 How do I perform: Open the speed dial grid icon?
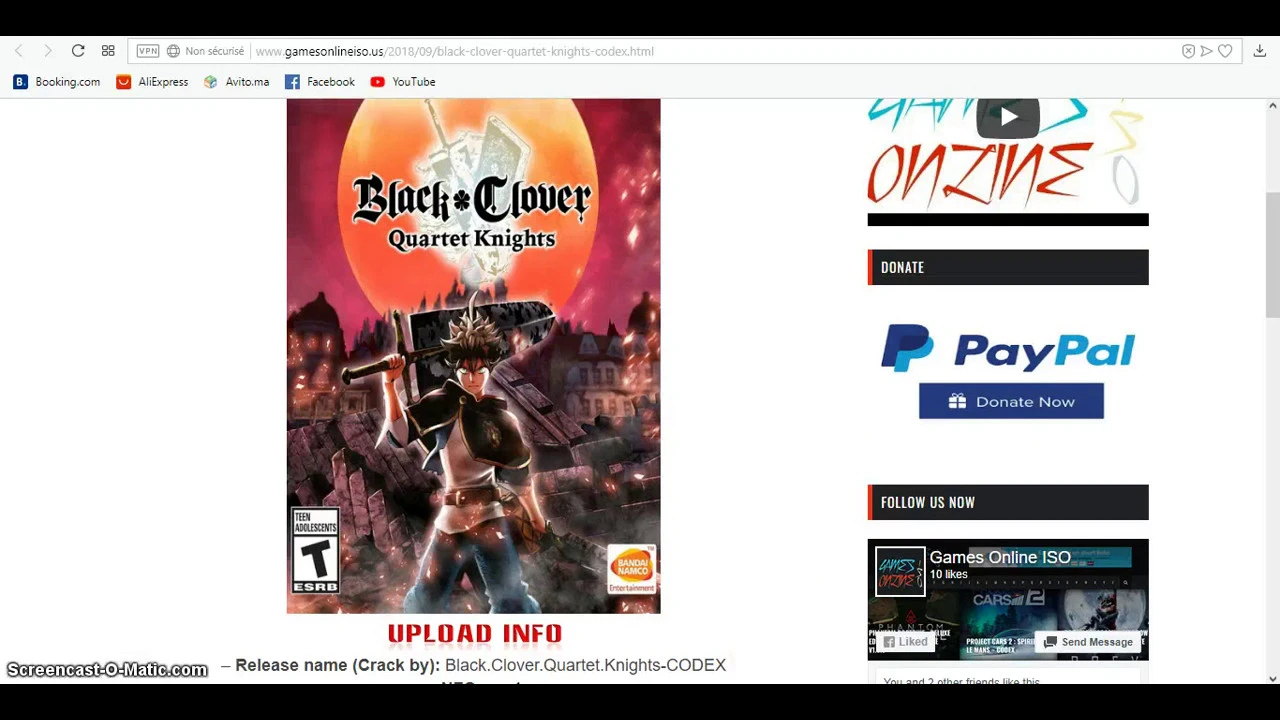click(x=108, y=51)
